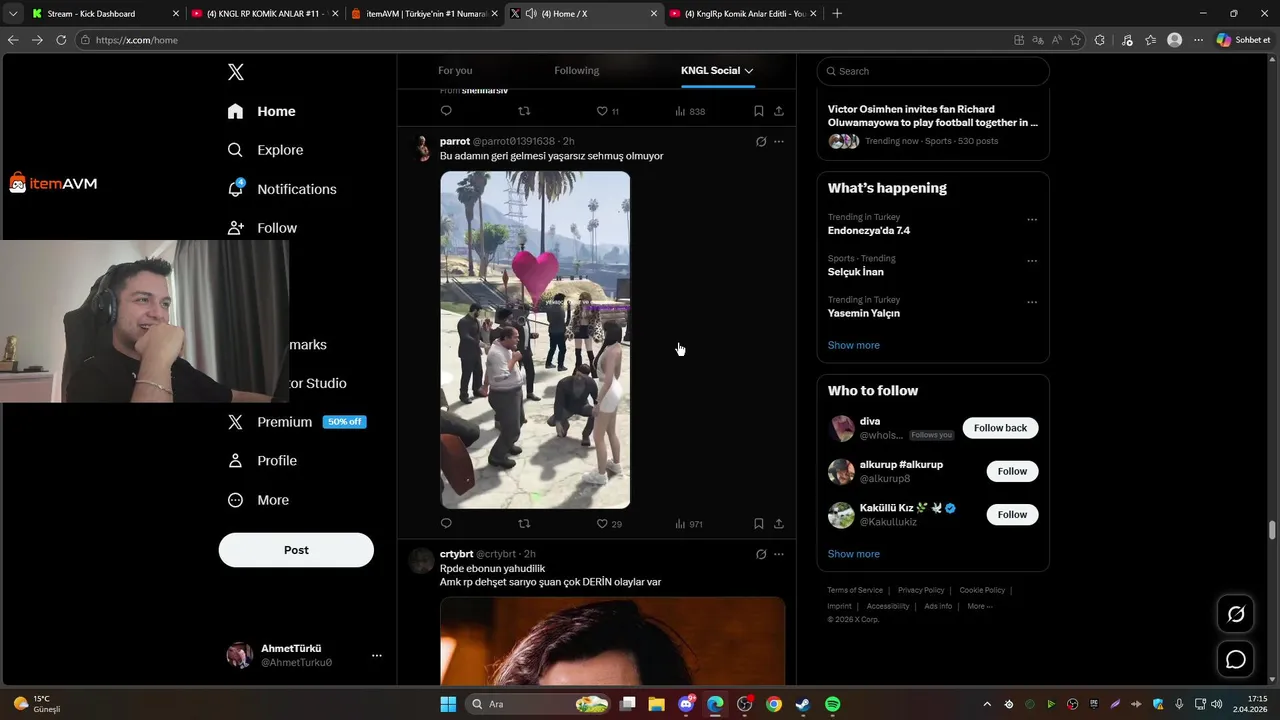This screenshot has width=1280, height=720.
Task: Open the video in parrot's post
Action: 535,340
